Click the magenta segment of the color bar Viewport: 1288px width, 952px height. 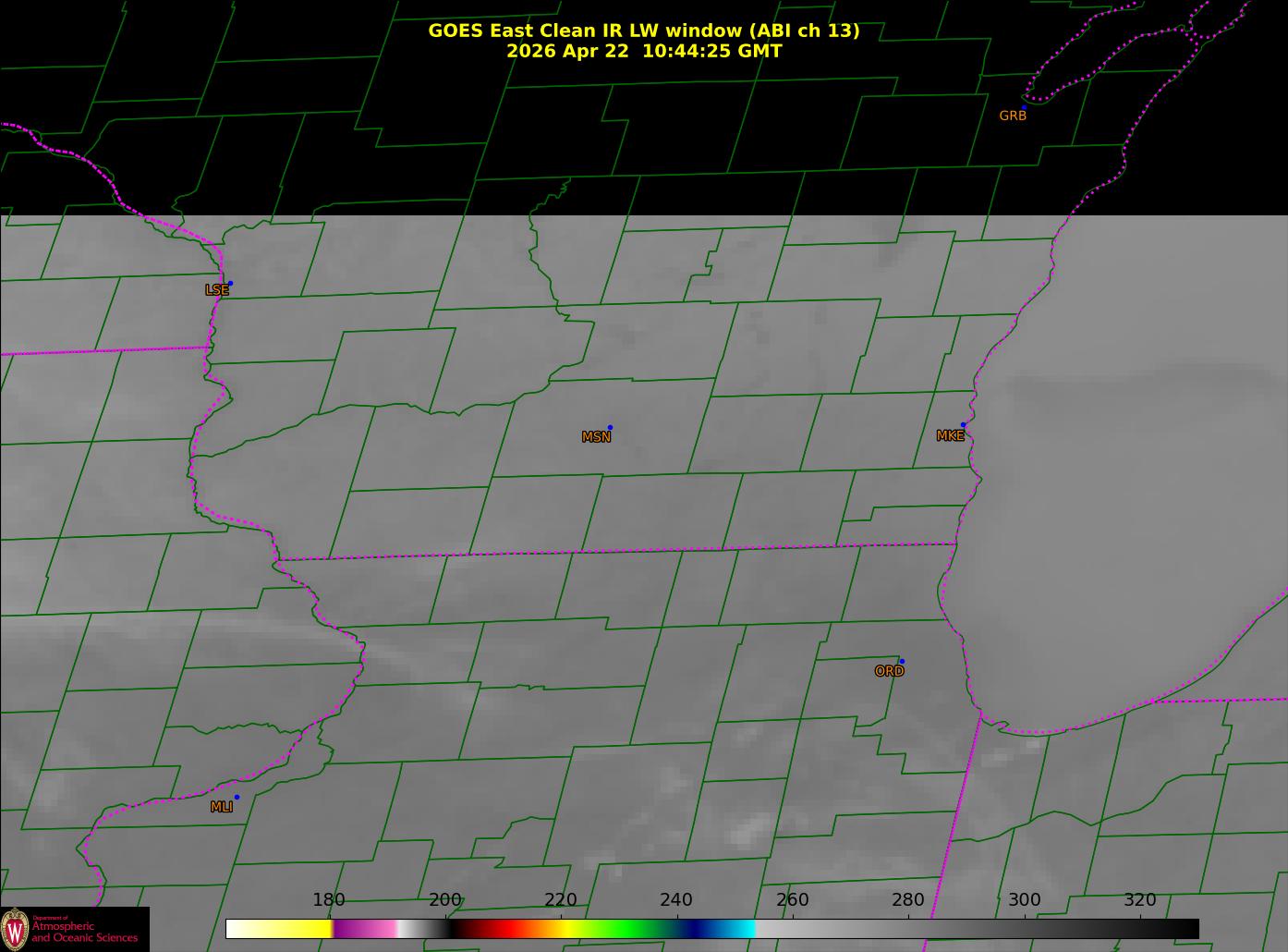364,928
